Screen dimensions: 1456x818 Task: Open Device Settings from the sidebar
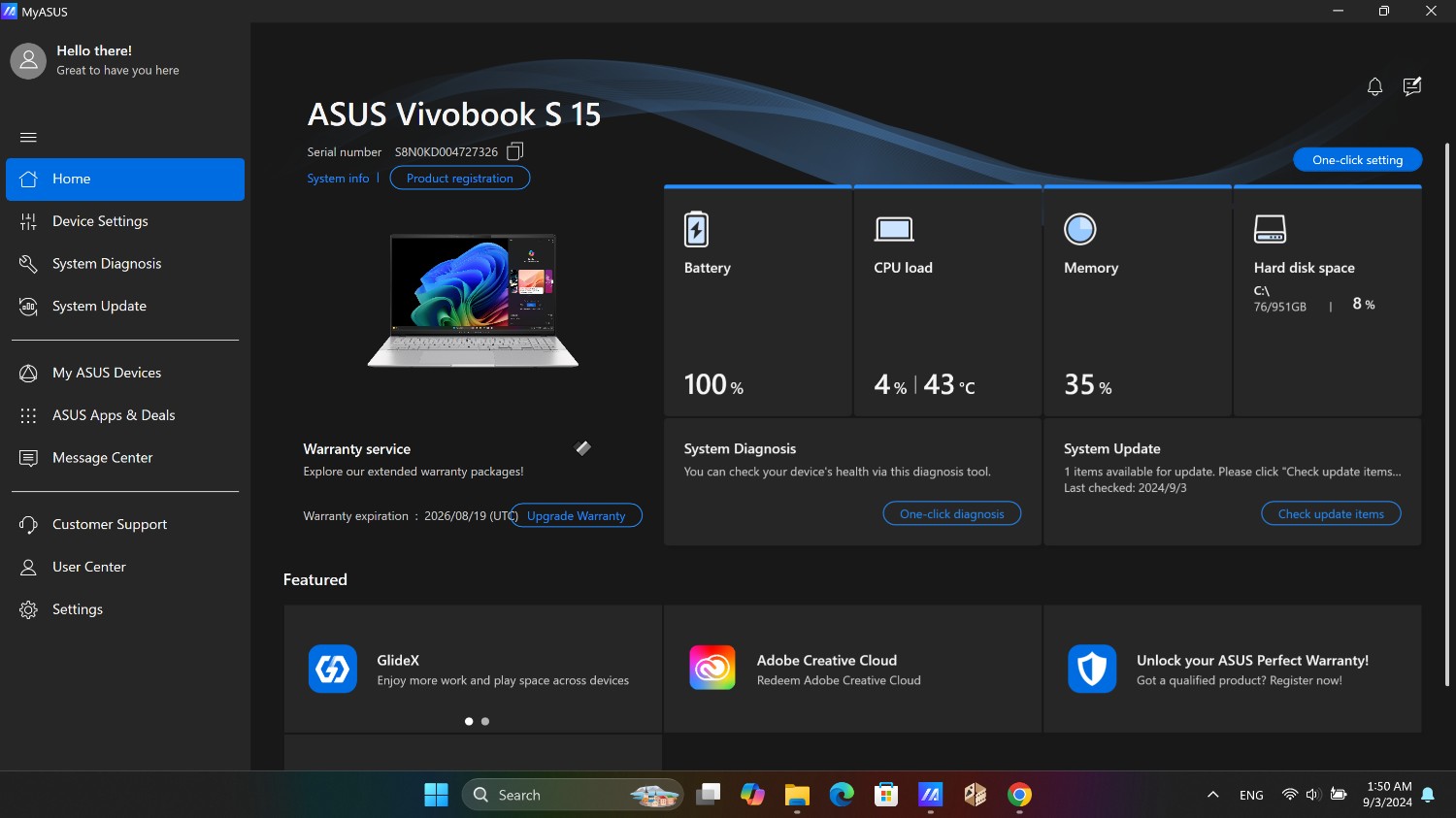[x=125, y=221]
